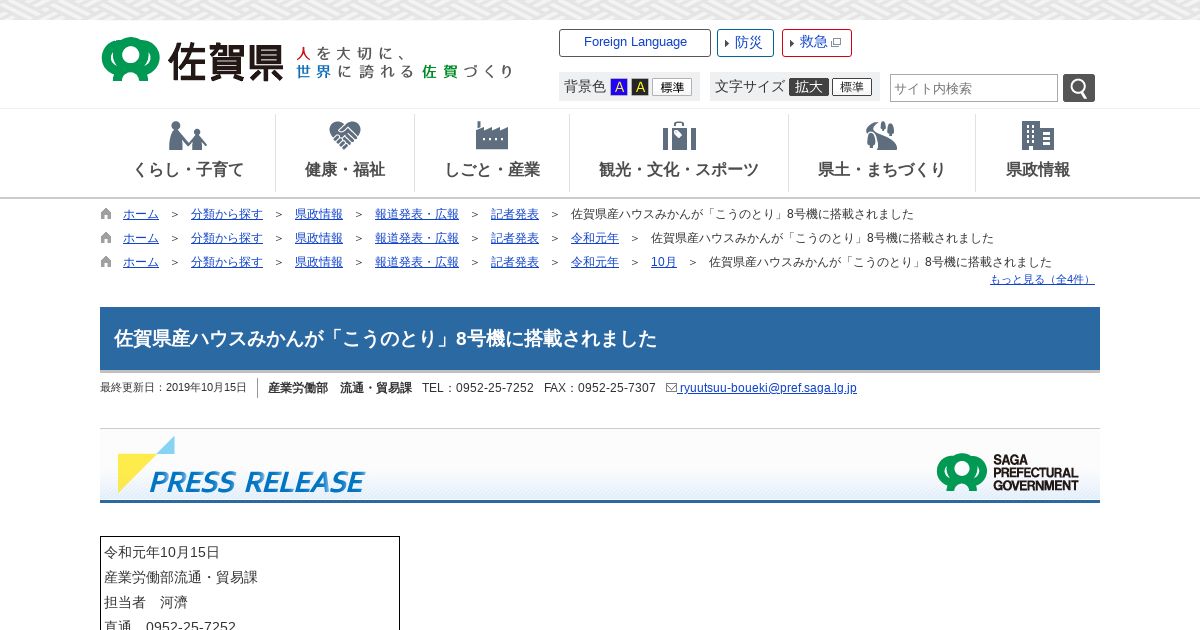Open the くらし・子育て menu
This screenshot has height=630, width=1200.
click(188, 153)
